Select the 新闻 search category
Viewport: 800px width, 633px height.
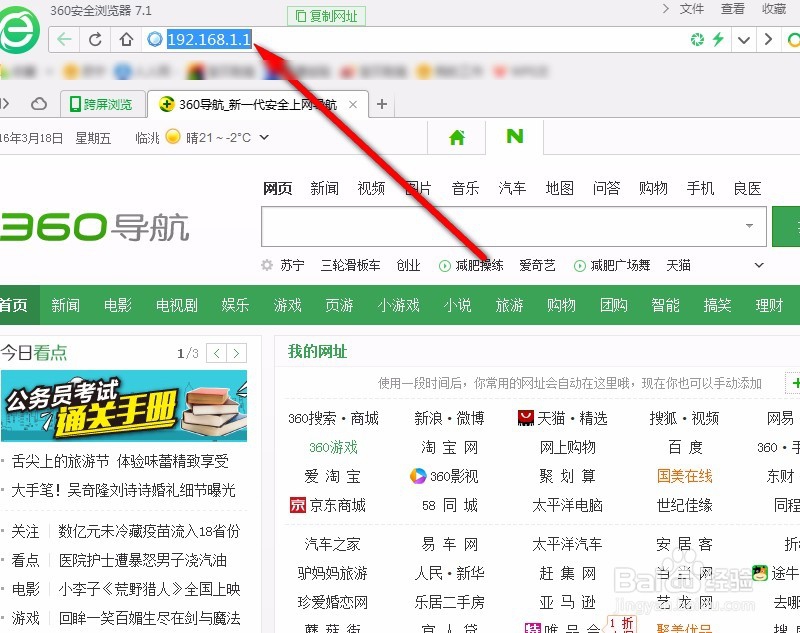coord(324,188)
